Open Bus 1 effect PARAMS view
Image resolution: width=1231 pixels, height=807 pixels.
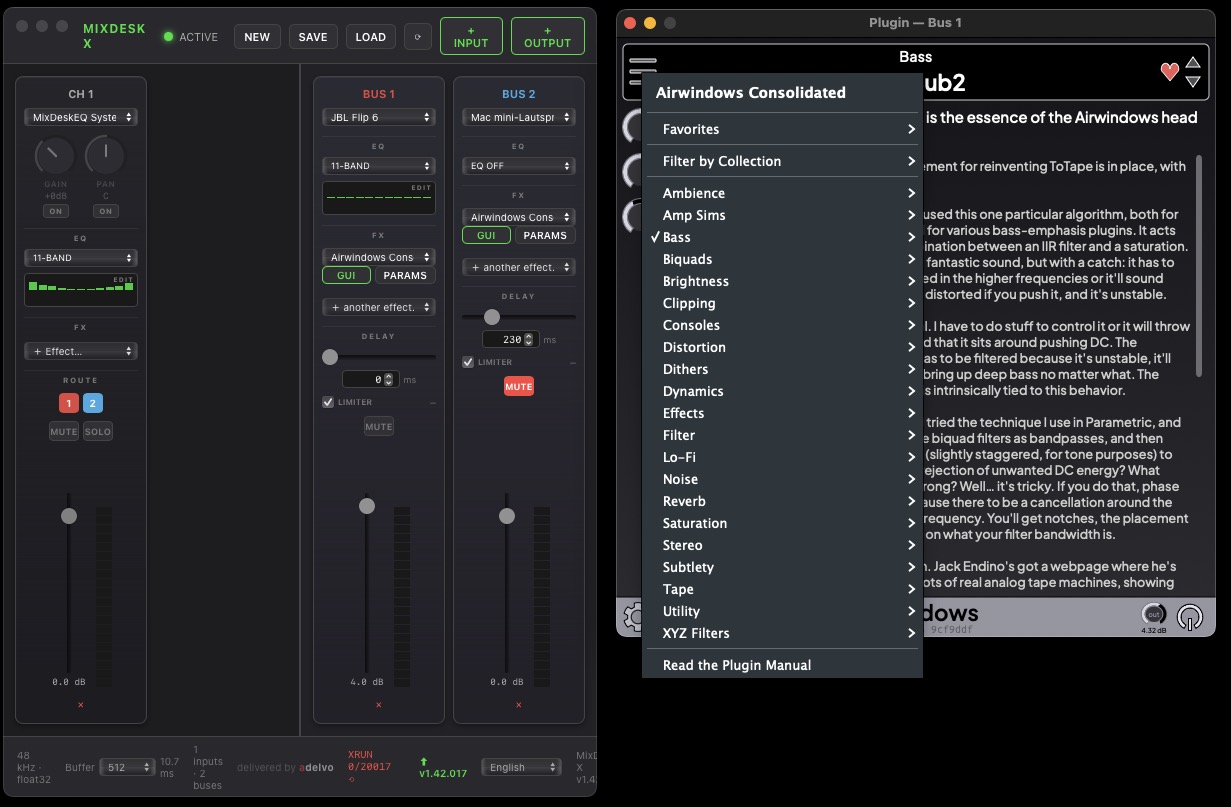tap(406, 275)
